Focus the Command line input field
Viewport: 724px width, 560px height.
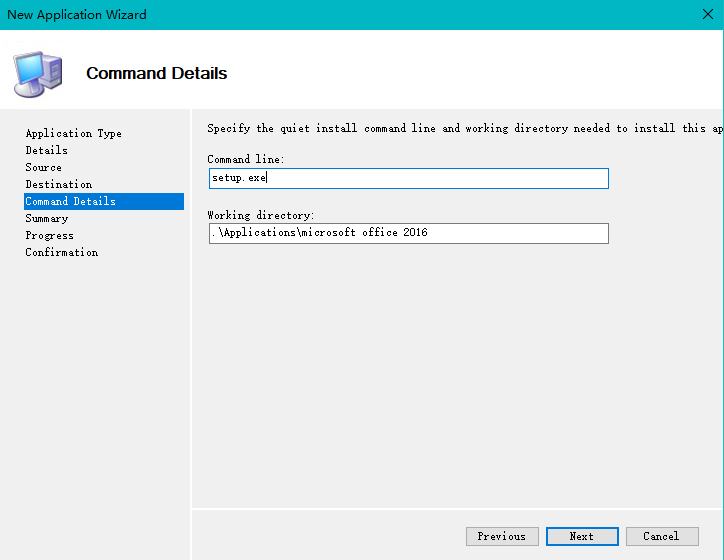click(409, 178)
